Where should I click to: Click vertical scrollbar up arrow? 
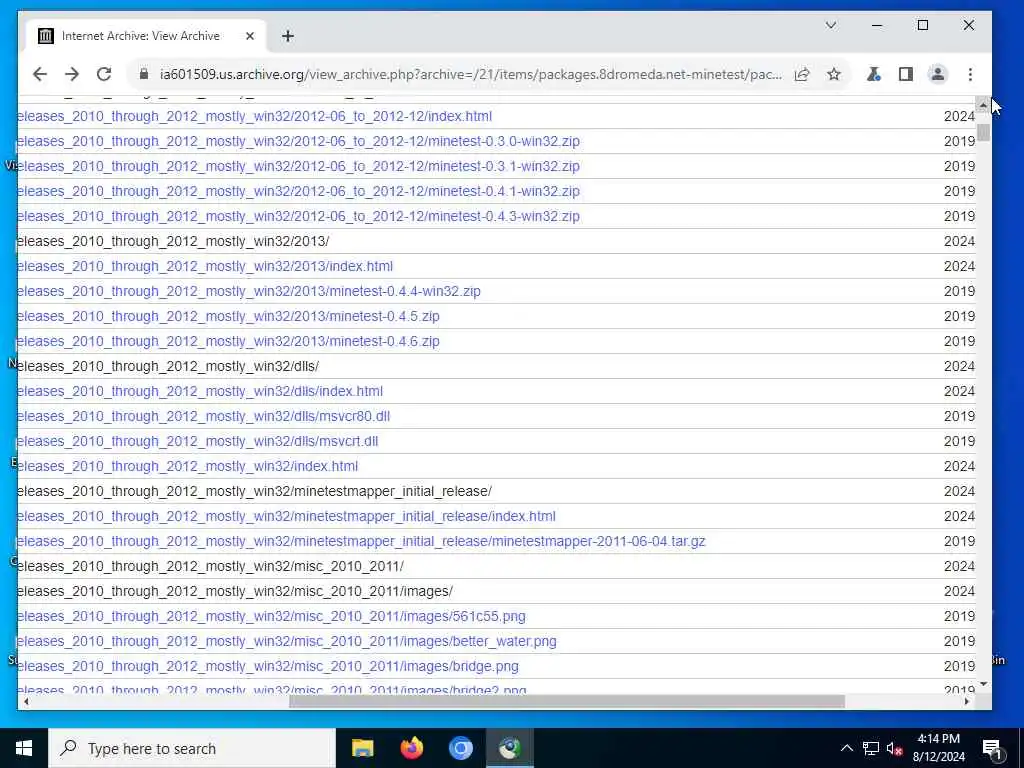[x=984, y=104]
